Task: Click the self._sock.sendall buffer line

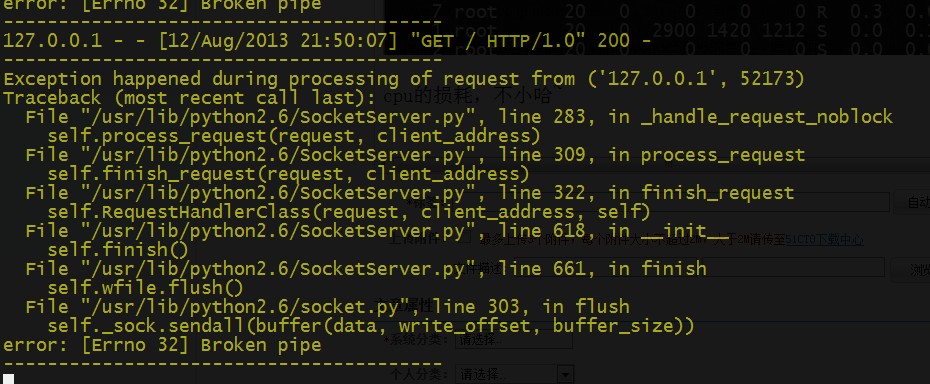Action: pos(371,326)
